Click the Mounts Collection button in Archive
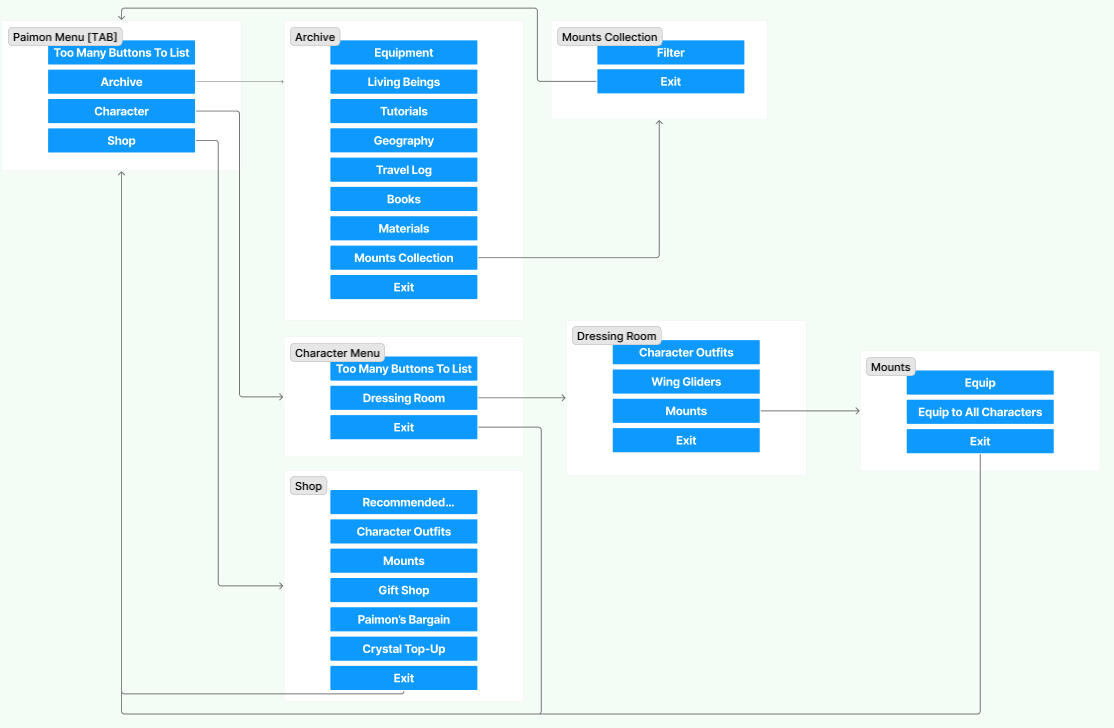1114x728 pixels. (403, 258)
